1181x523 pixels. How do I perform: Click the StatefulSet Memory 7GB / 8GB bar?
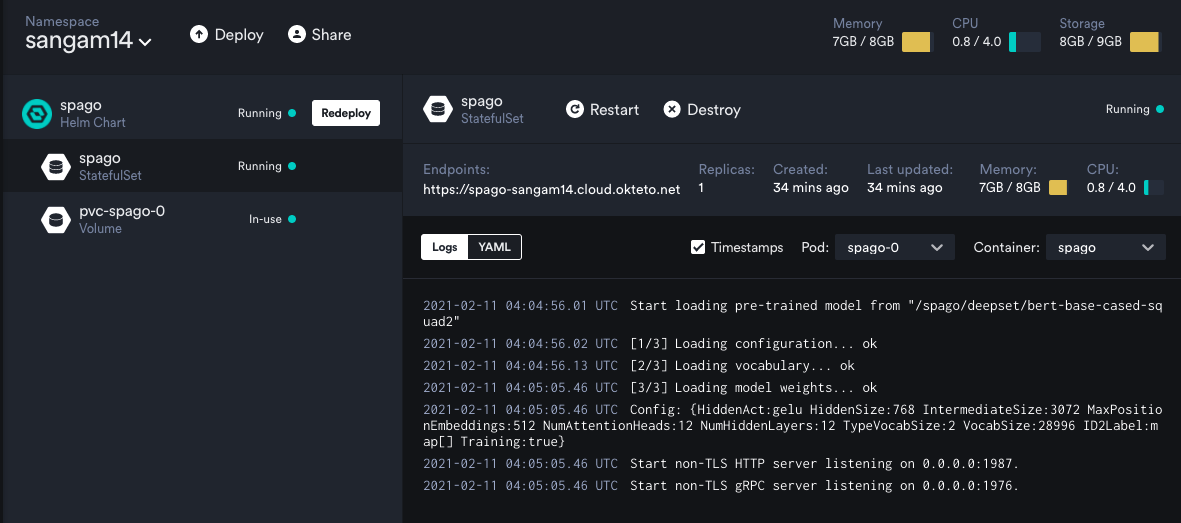(1058, 188)
